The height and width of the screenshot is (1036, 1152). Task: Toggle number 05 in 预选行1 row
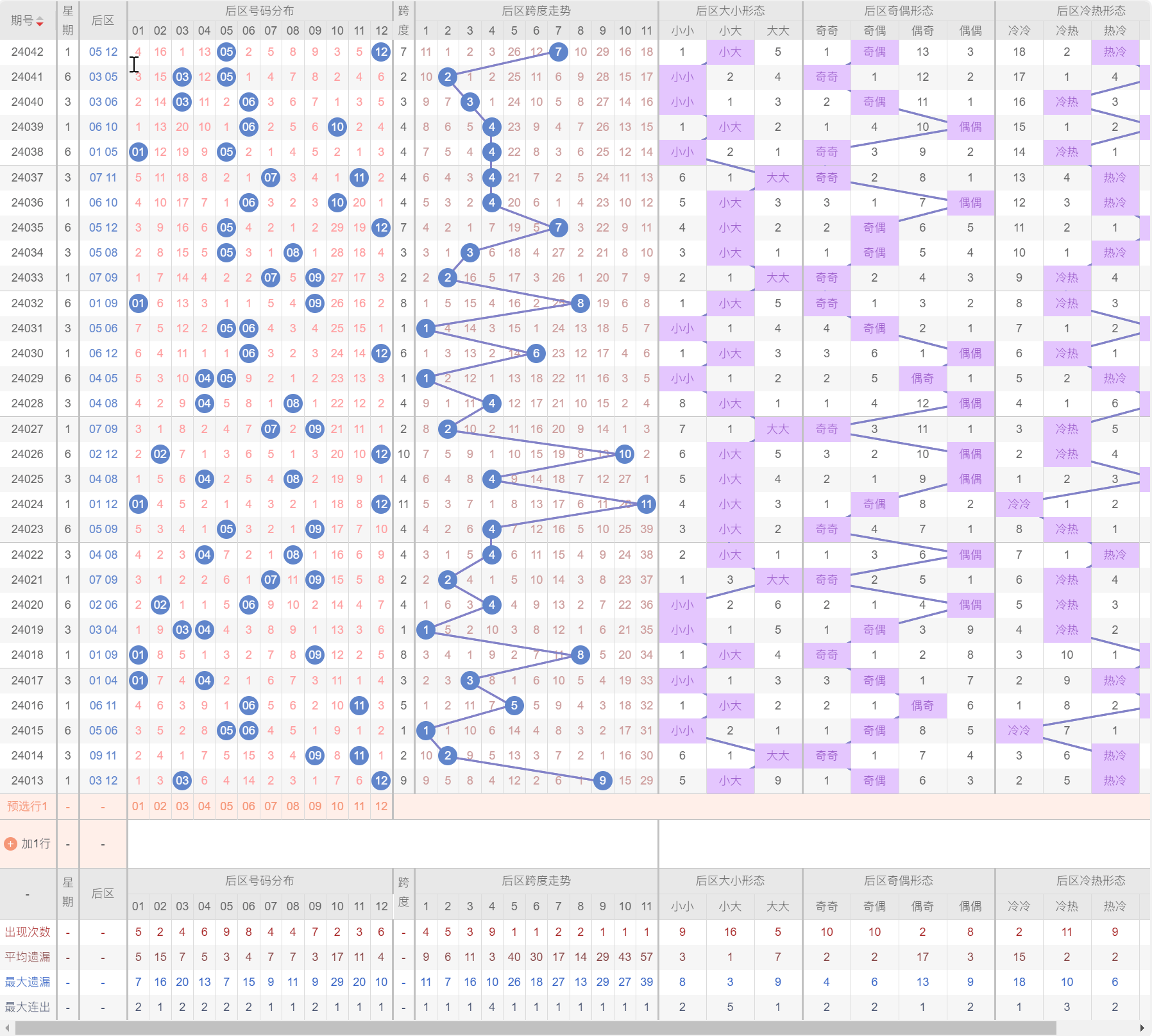coord(226,806)
